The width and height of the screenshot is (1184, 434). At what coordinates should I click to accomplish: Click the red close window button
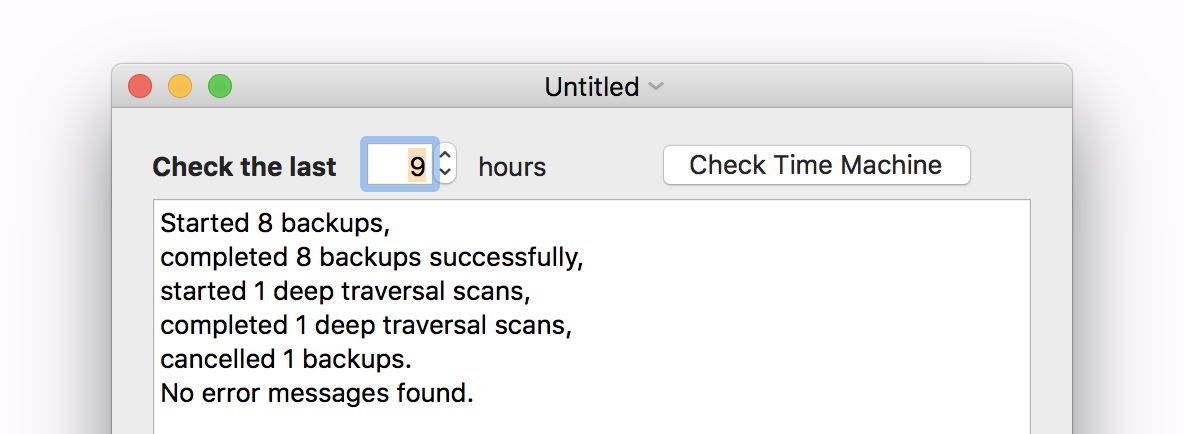point(140,87)
